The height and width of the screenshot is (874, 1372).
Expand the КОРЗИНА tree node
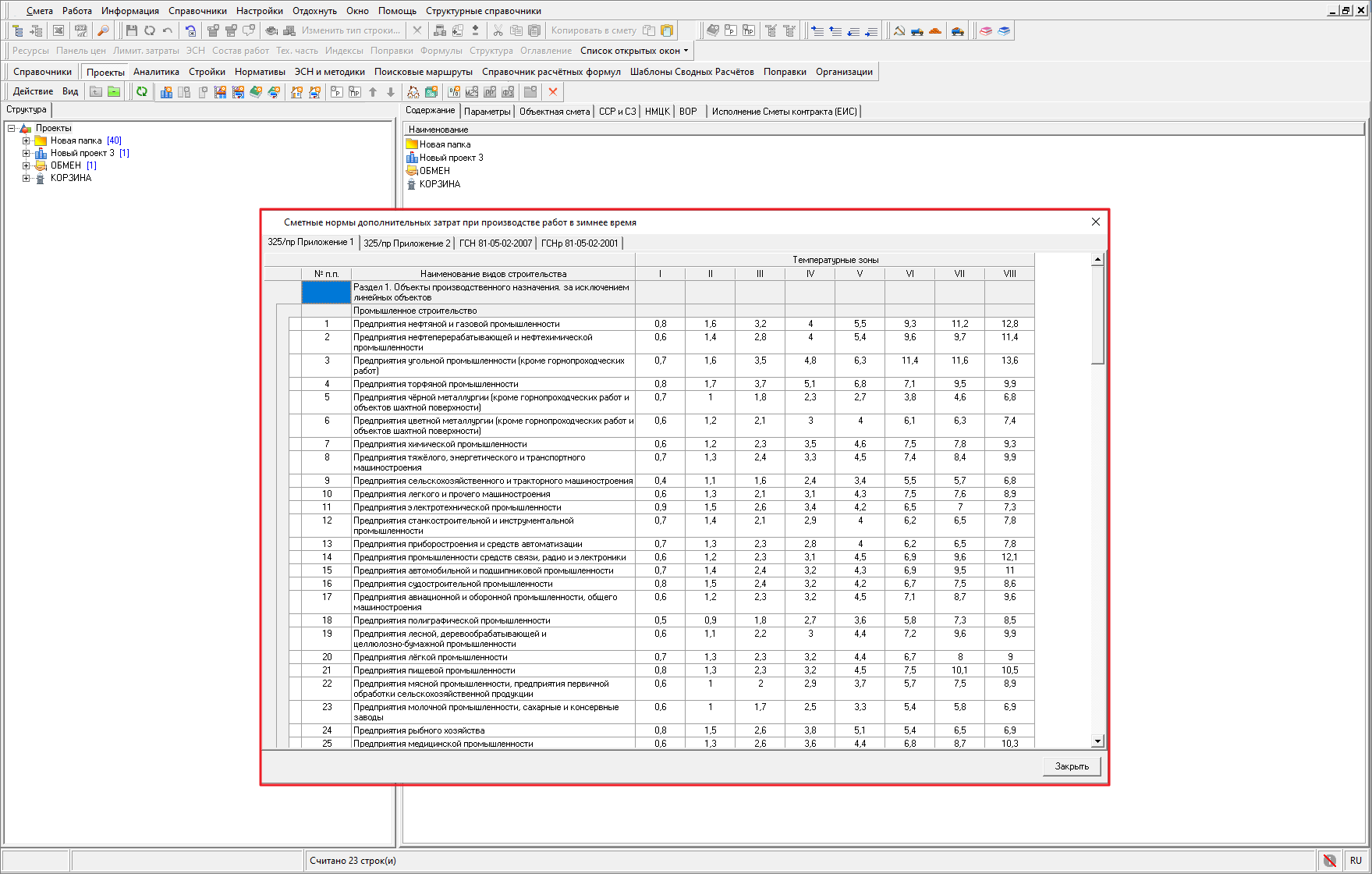pyautogui.click(x=26, y=178)
